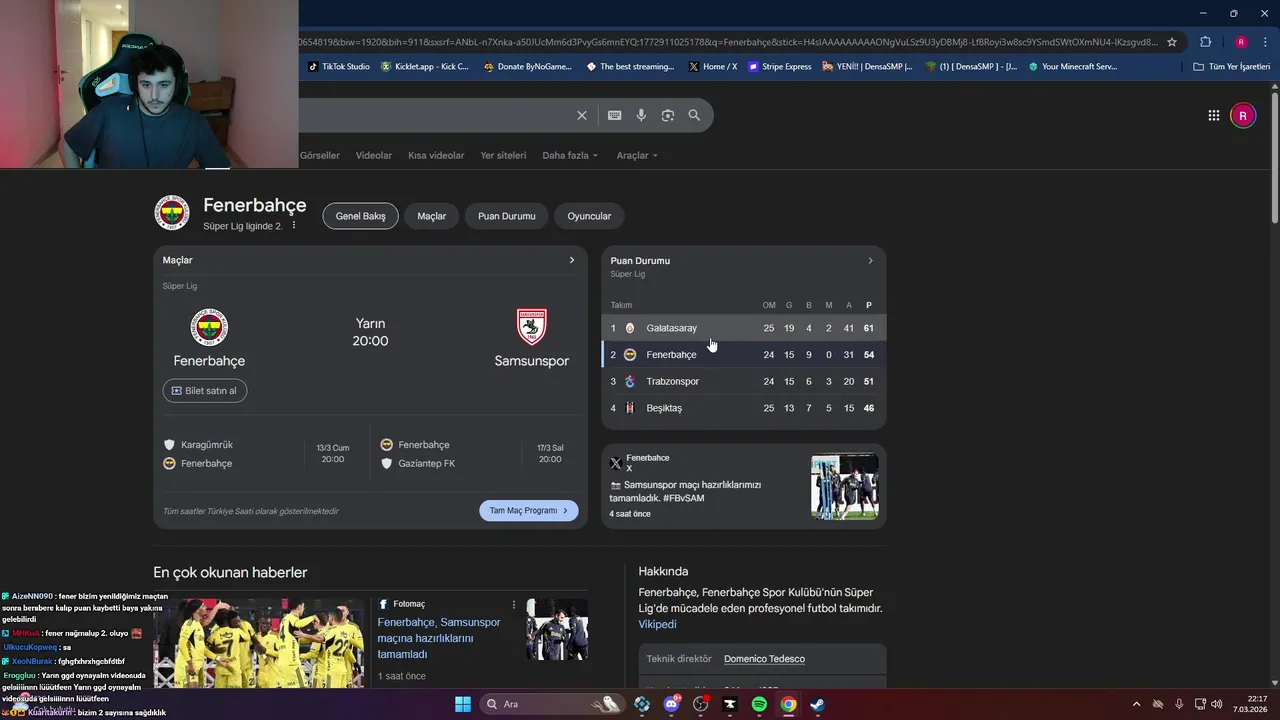Screen dimensions: 1280x720
Task: Click the magnifier search icon in search box
Action: (x=694, y=115)
